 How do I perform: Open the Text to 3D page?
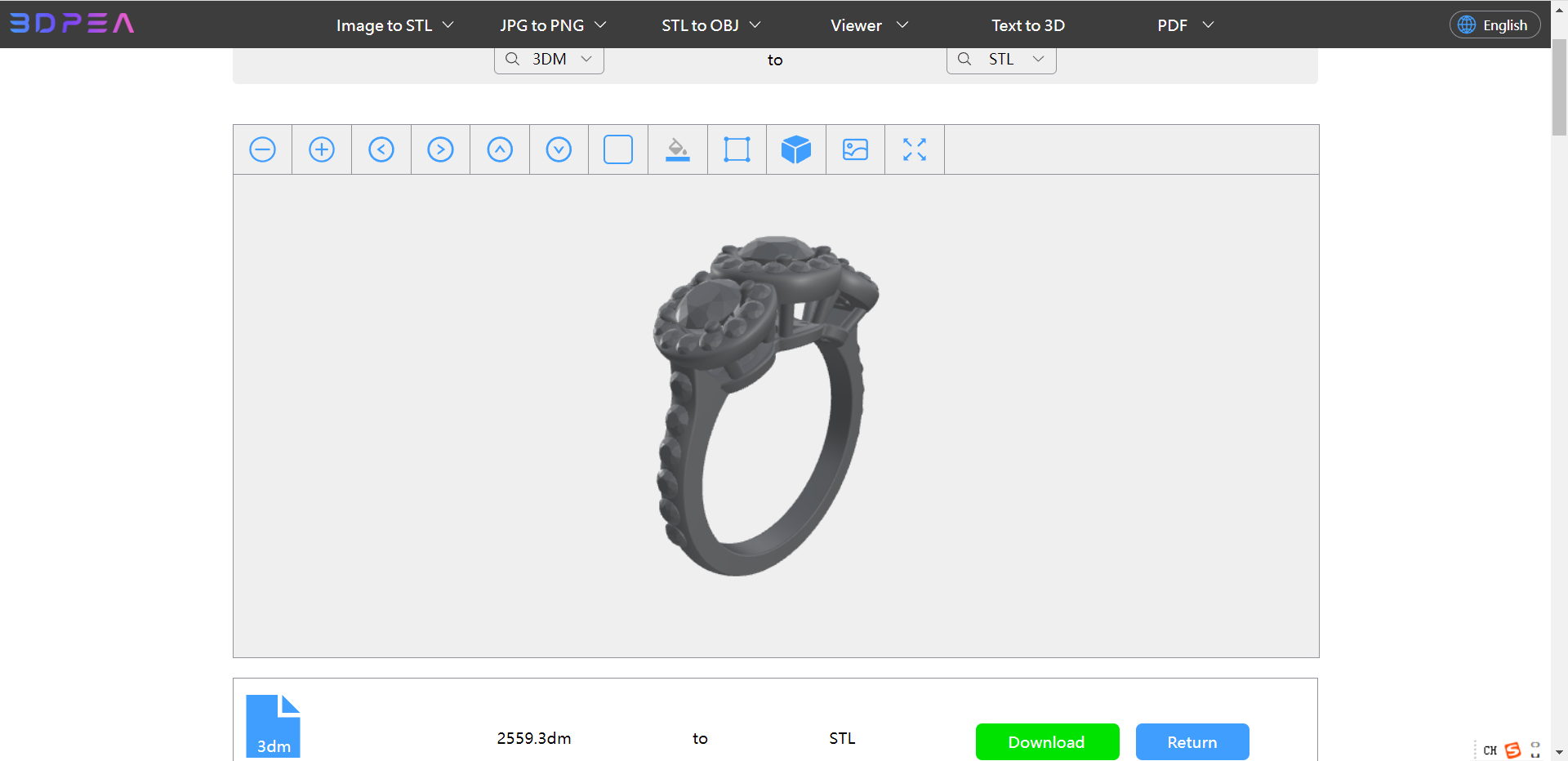pos(1028,25)
